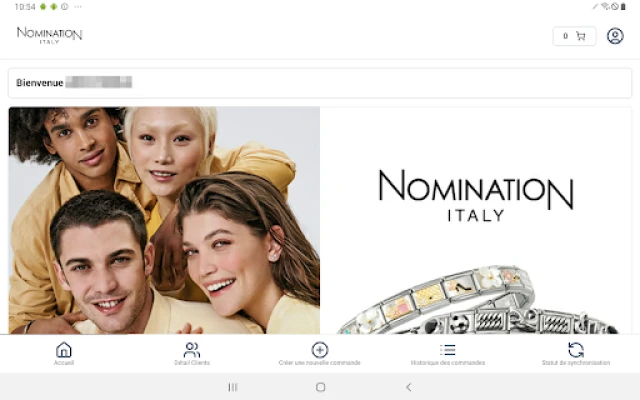The width and height of the screenshot is (640, 400).
Task: Open the shopping cart showing 0 items
Action: point(574,36)
